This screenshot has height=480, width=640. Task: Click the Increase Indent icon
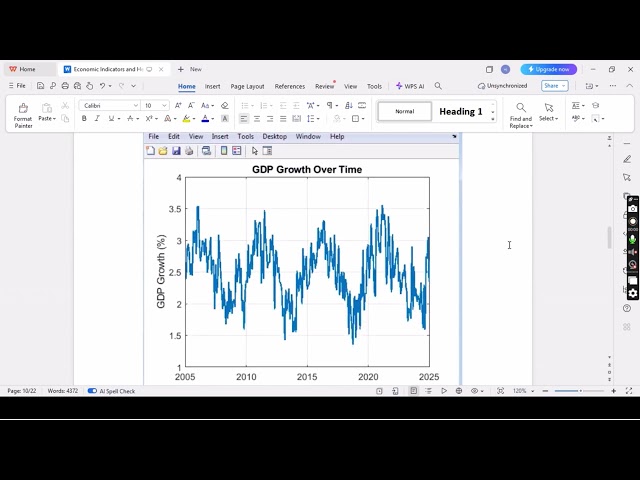[296, 106]
